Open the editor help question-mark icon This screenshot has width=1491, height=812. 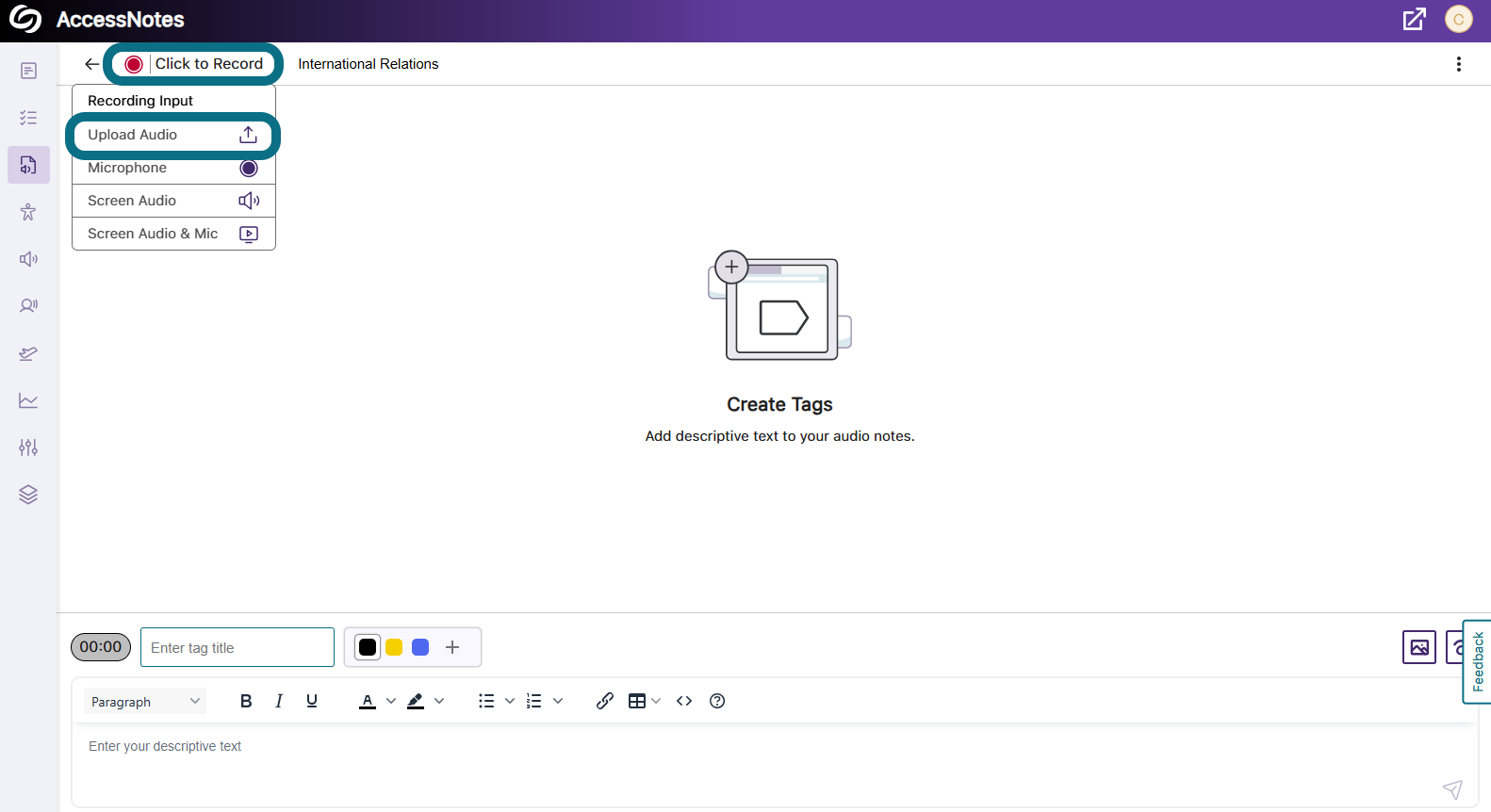tap(717, 701)
